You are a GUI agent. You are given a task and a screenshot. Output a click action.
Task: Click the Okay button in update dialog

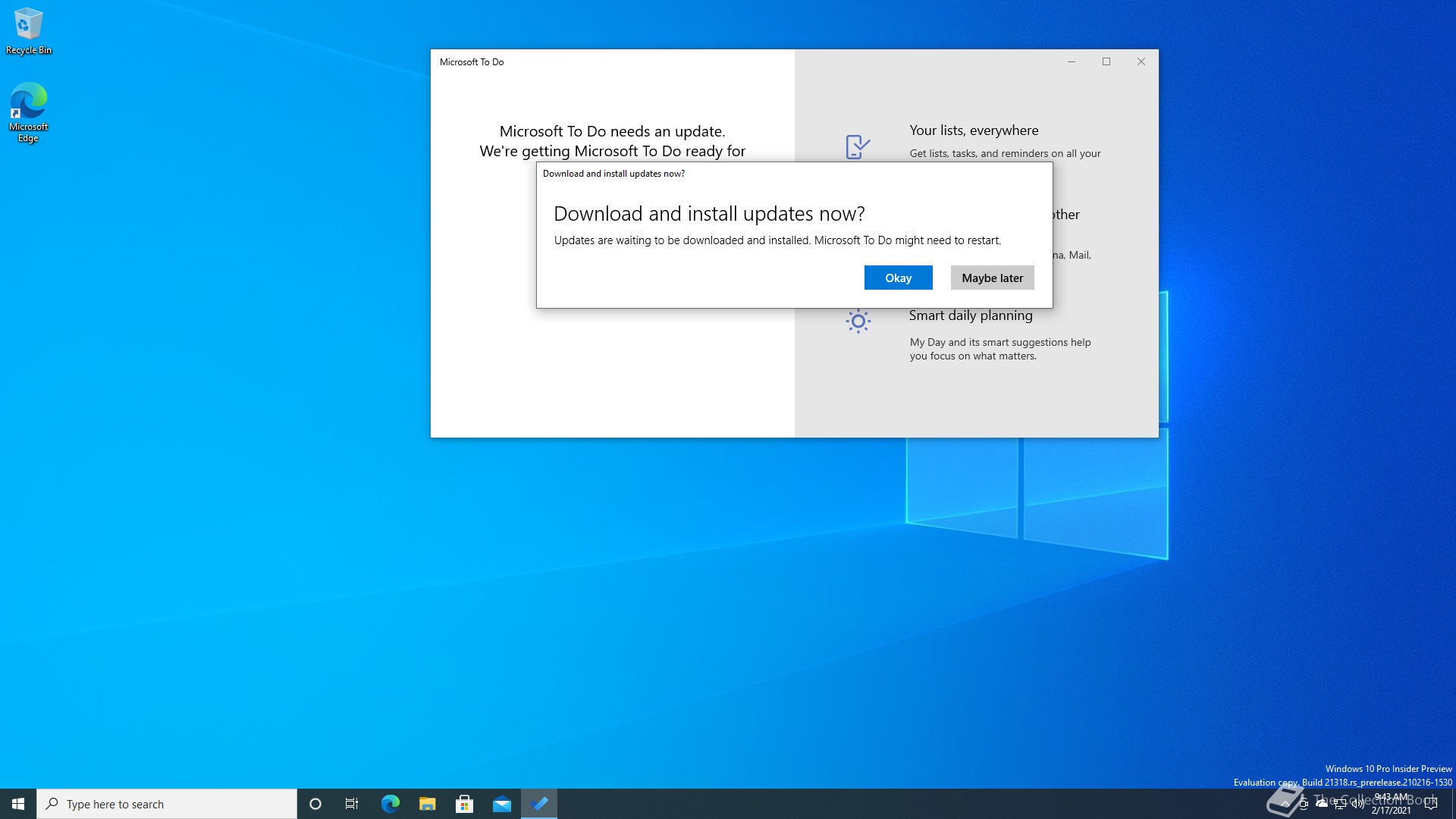(x=898, y=278)
